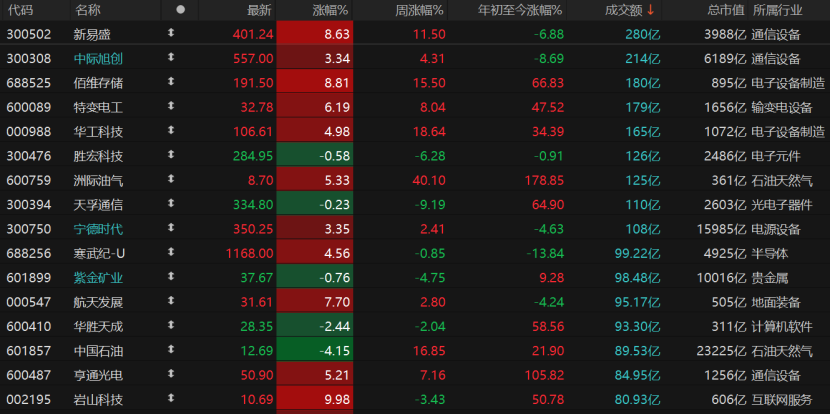This screenshot has height=414, width=830.
Task: Open the stock named 中际旭创
Action: (98, 59)
